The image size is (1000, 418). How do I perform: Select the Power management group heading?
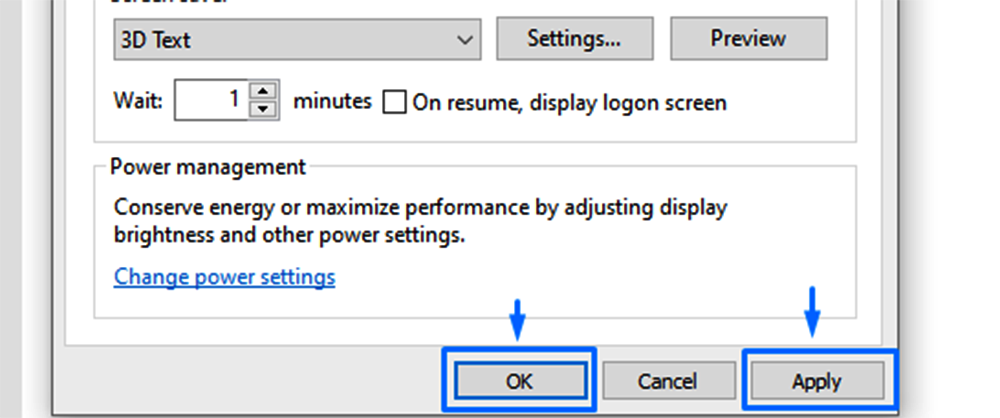pyautogui.click(x=208, y=166)
